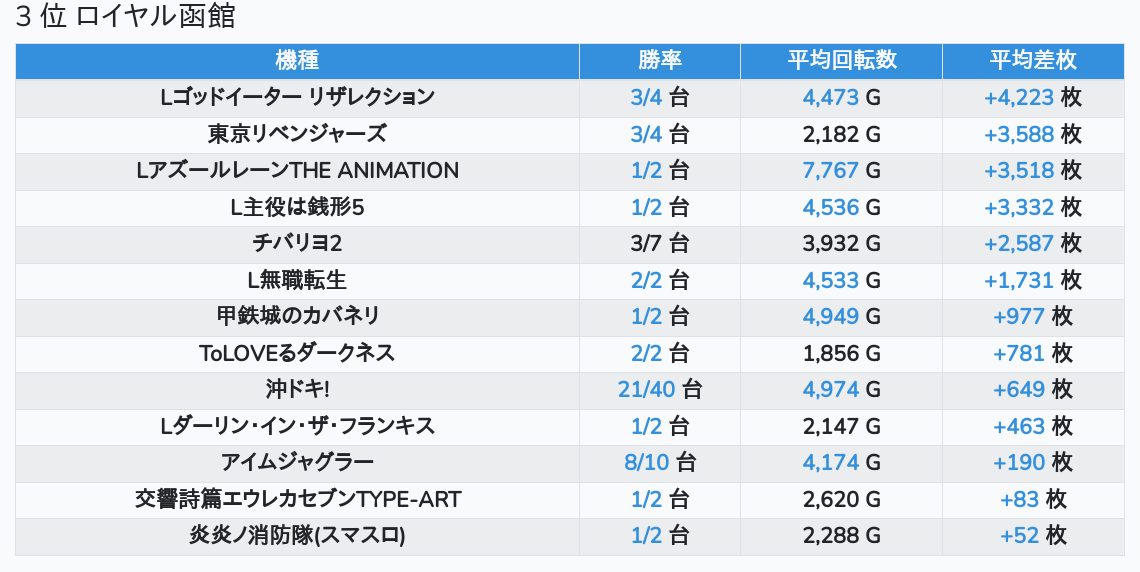The image size is (1140, 572).
Task: Click the L主役は銭形5 machine name
Action: click(297, 208)
